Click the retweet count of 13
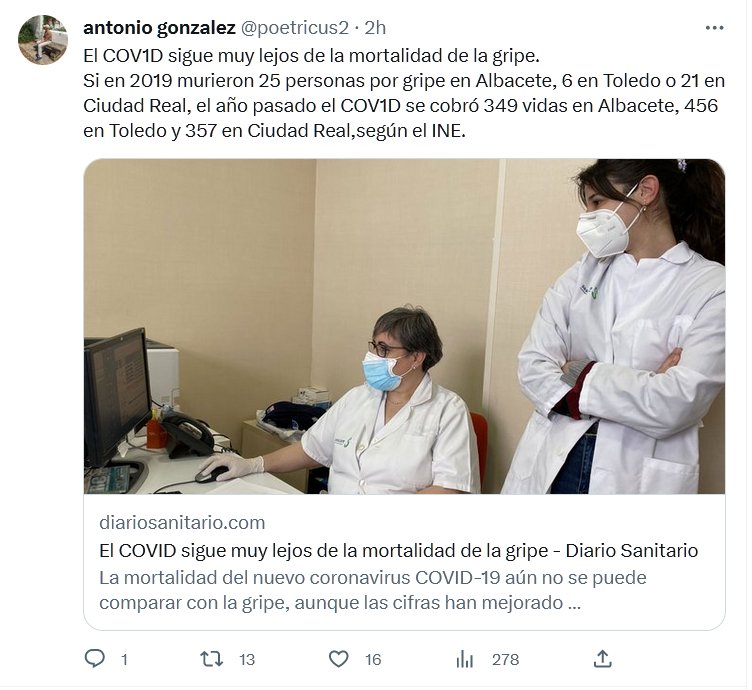Image resolution: width=752 pixels, height=690 pixels. (x=247, y=660)
